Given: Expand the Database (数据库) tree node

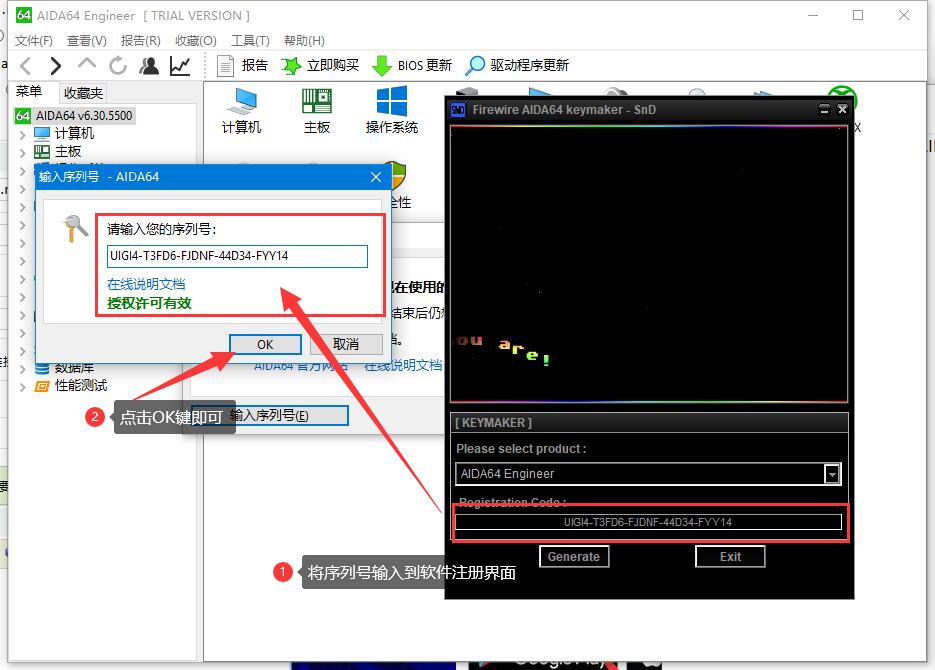Looking at the screenshot, I should tap(22, 369).
